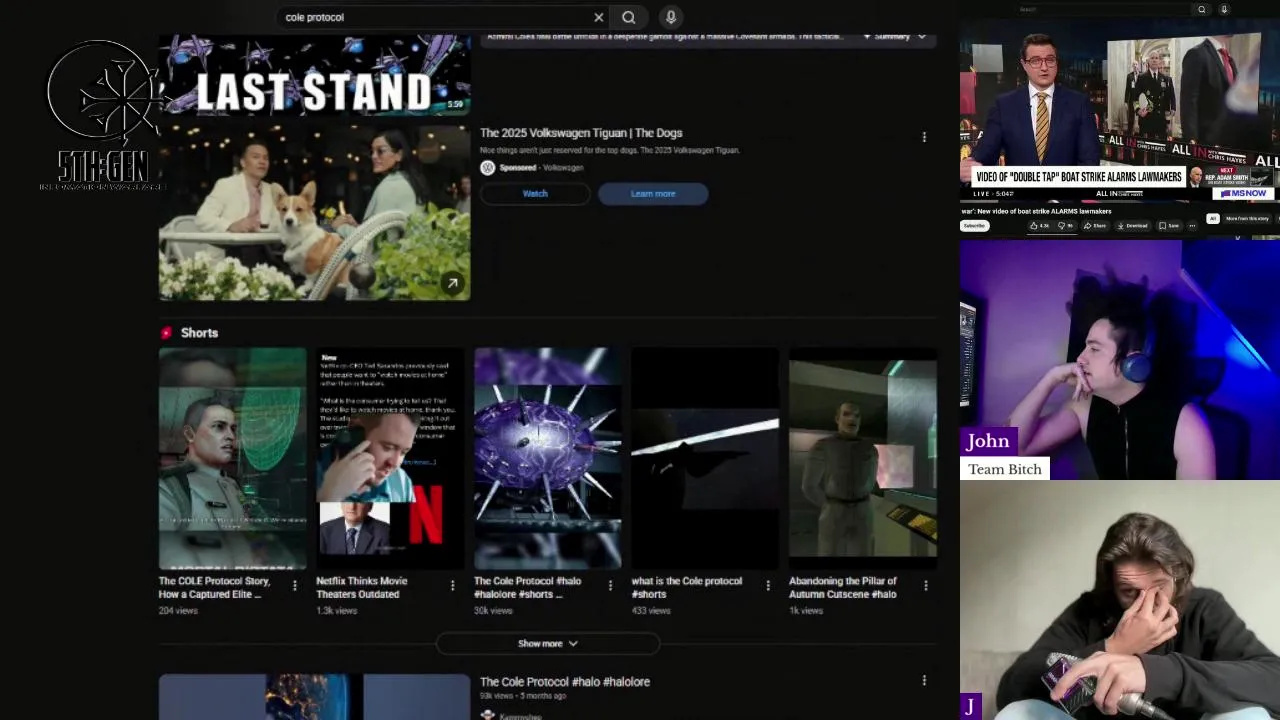The height and width of the screenshot is (720, 1280).
Task: Like the boat strike video
Action: point(1040,226)
